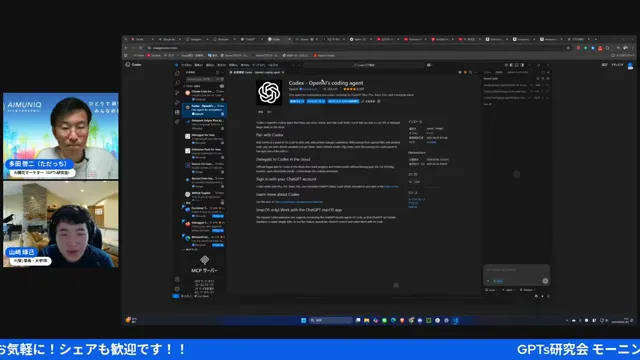Open Manage gear at activity bar bottom
640x360 pixels.
pyautogui.click(x=177, y=289)
